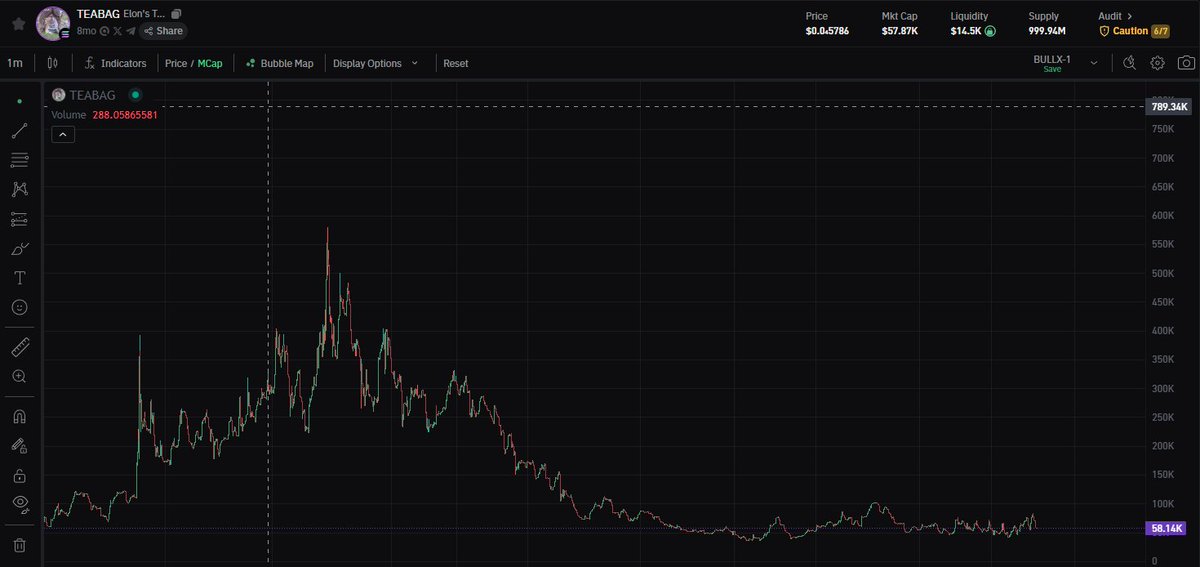Screen dimensions: 1200x567
Task: Take a chart snapshot with camera icon
Action: click(1185, 63)
